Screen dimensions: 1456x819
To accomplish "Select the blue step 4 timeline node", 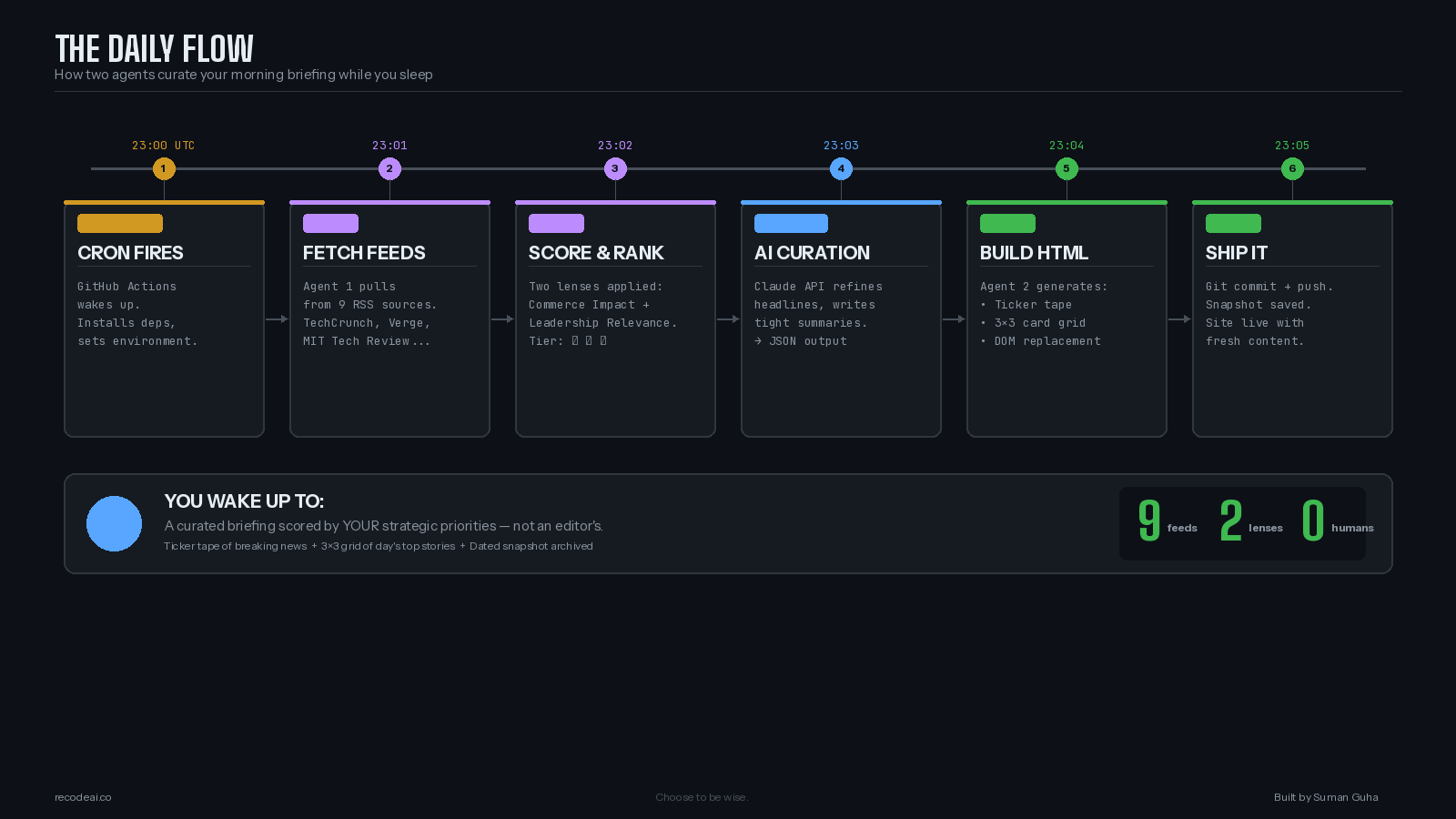I will tap(841, 168).
